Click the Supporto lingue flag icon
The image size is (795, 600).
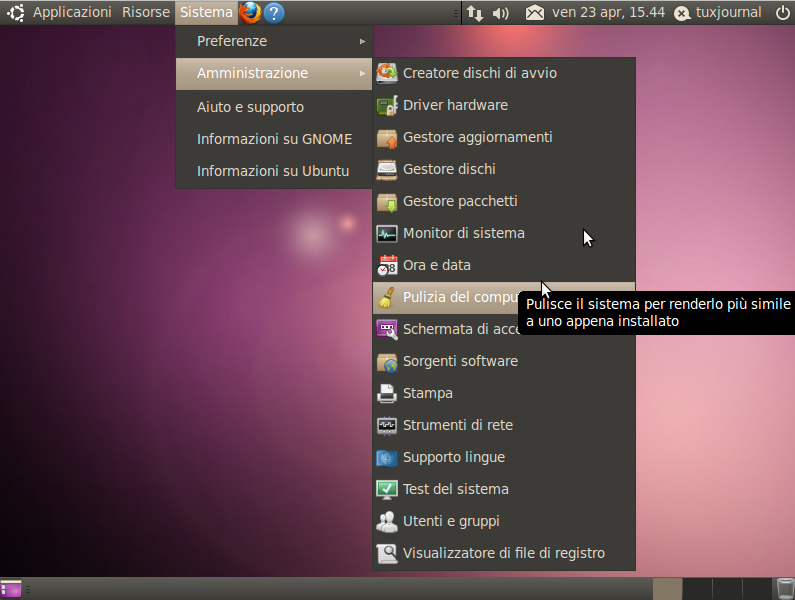pyautogui.click(x=387, y=457)
